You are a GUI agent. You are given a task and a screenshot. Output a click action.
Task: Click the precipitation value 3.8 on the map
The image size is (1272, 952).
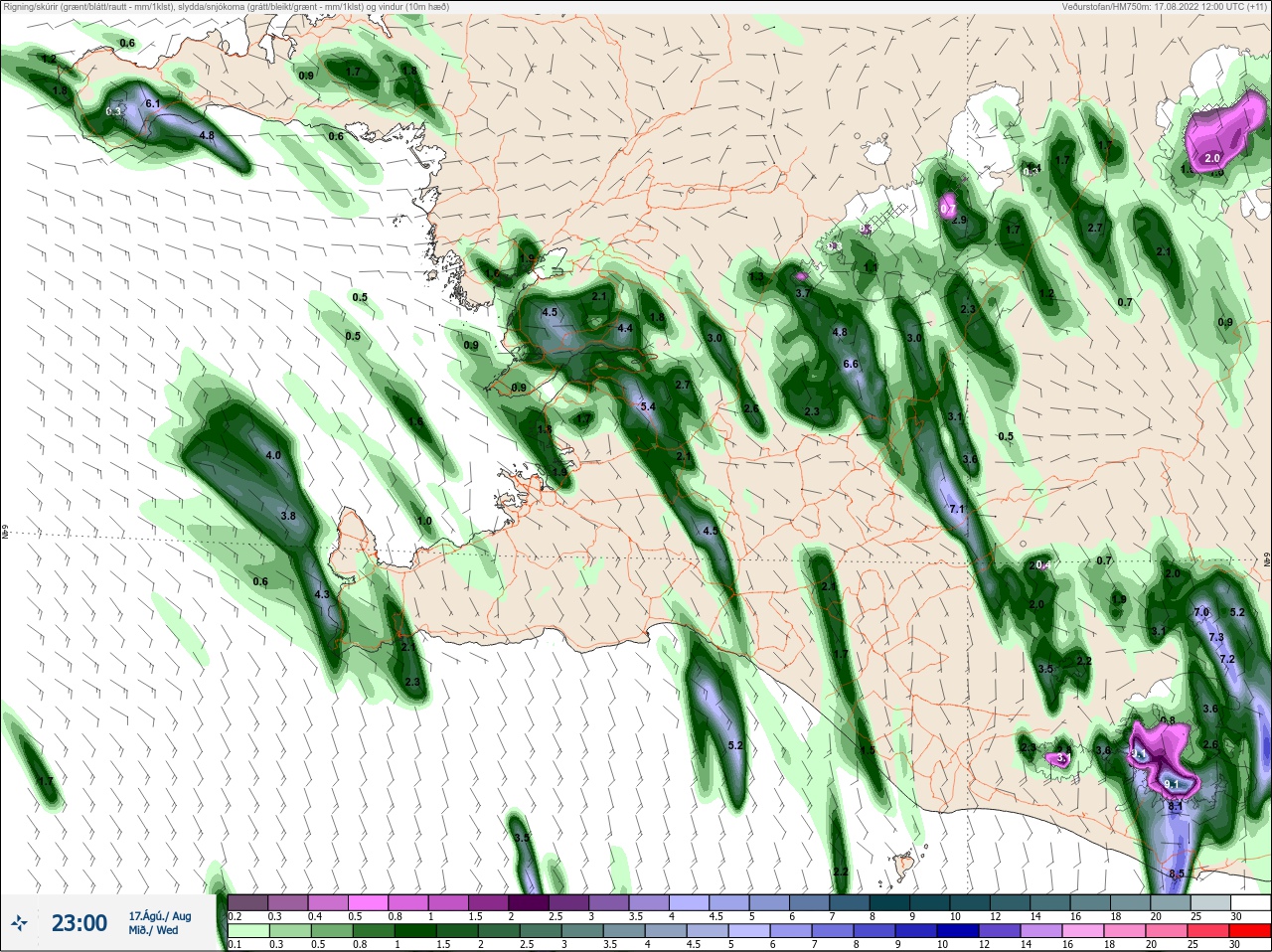(x=288, y=516)
